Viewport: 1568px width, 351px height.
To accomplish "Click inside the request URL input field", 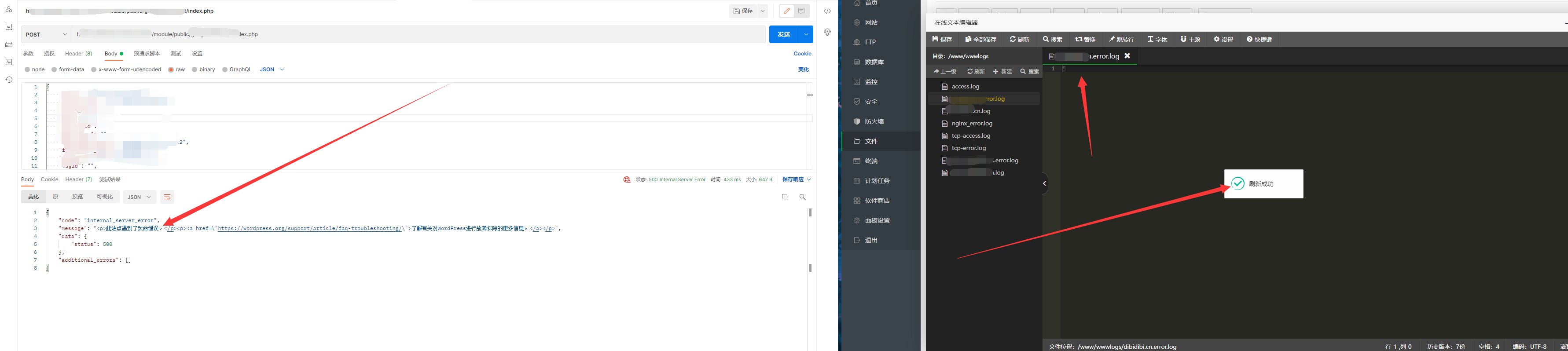I will (x=419, y=35).
